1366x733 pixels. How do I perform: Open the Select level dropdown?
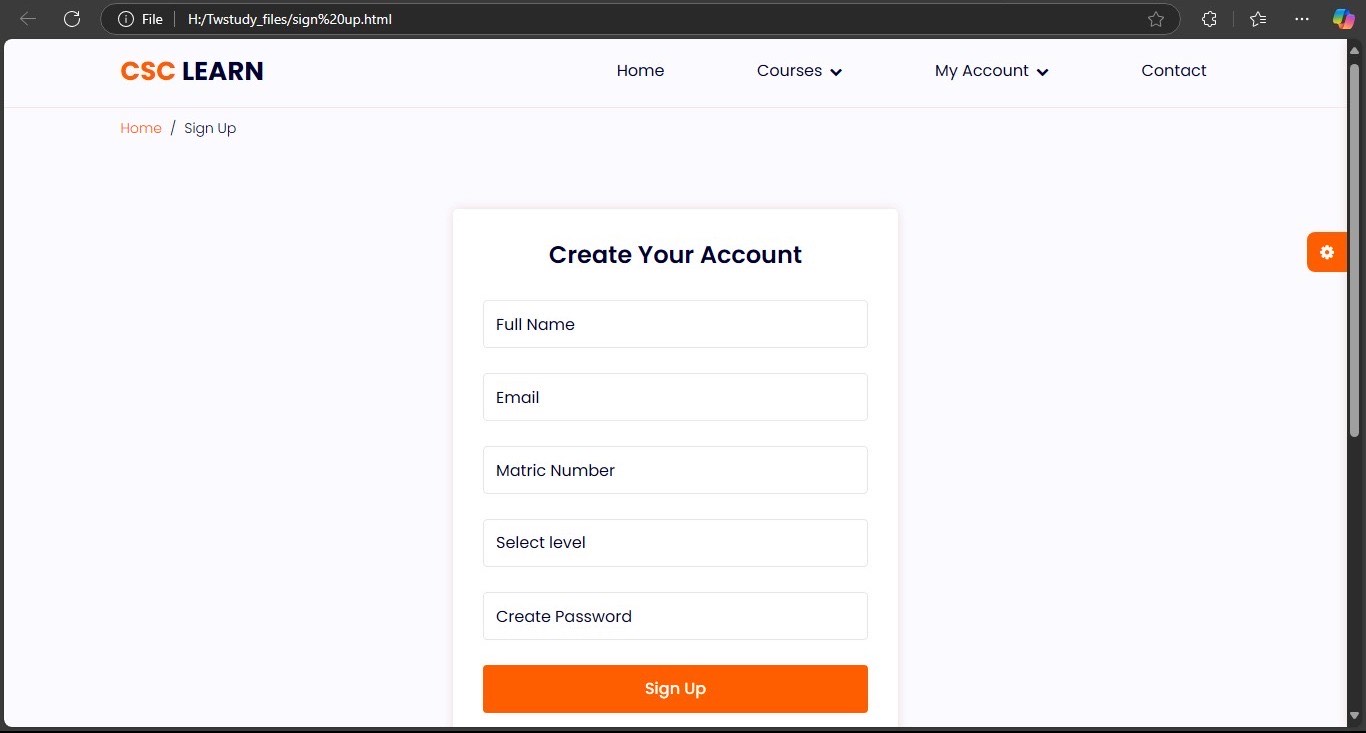coord(675,543)
